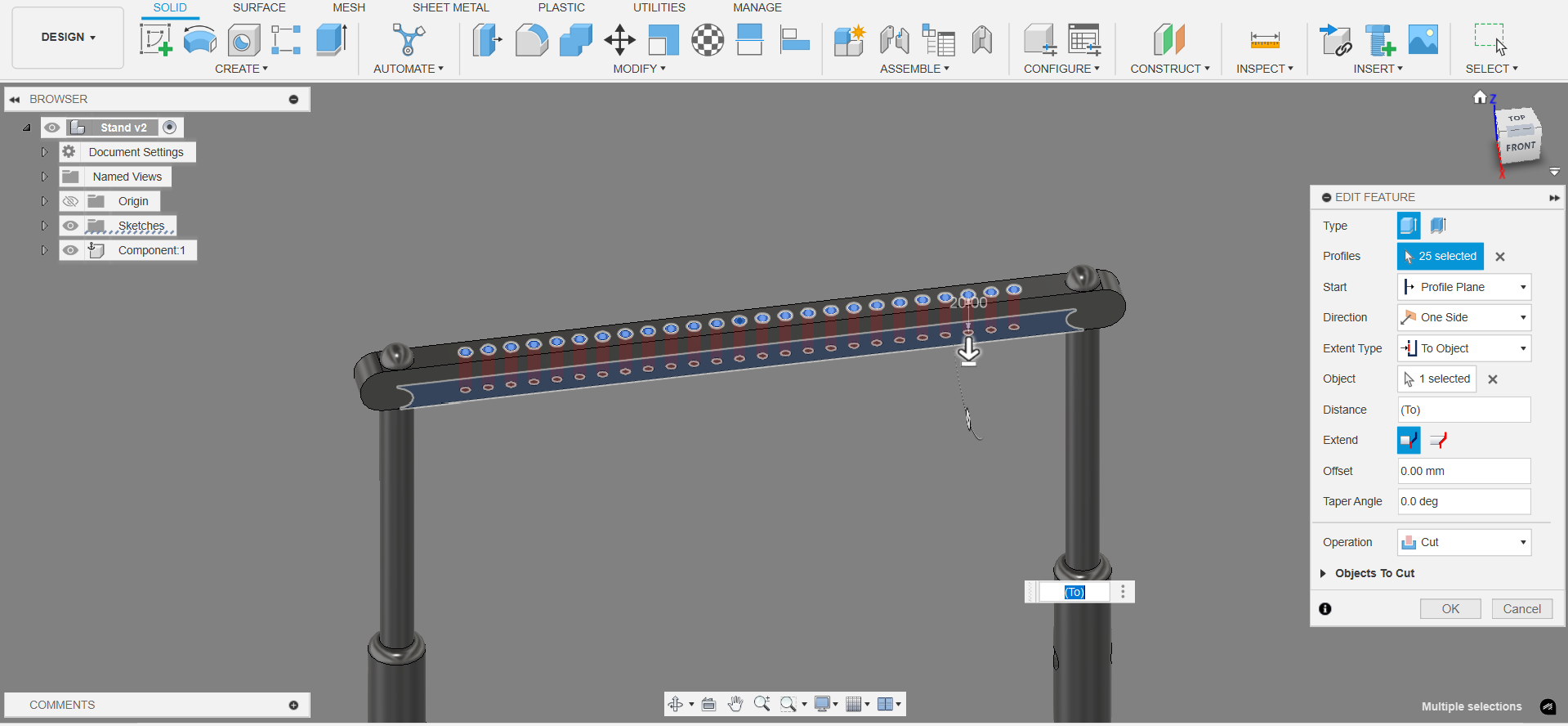Viewport: 1568px width, 726px height.
Task: Select the Create Sketch tool
Action: 155,39
